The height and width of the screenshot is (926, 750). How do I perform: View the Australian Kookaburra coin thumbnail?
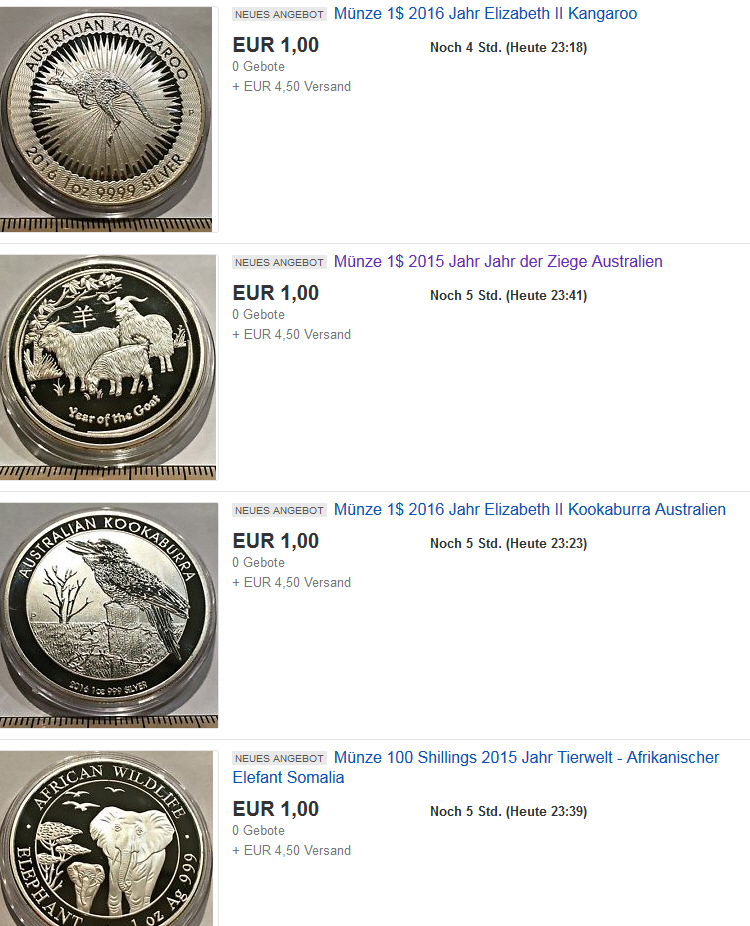point(109,615)
